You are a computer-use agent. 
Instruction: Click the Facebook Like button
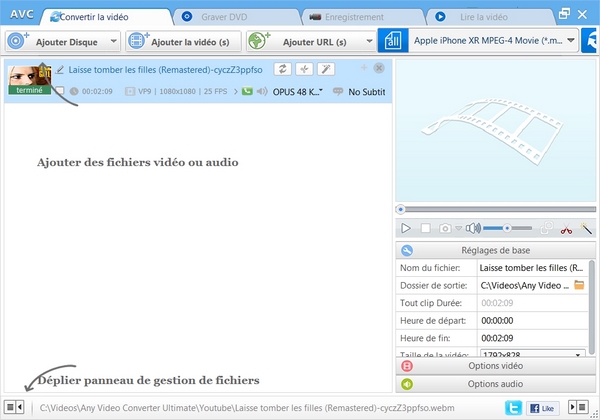[x=543, y=408]
